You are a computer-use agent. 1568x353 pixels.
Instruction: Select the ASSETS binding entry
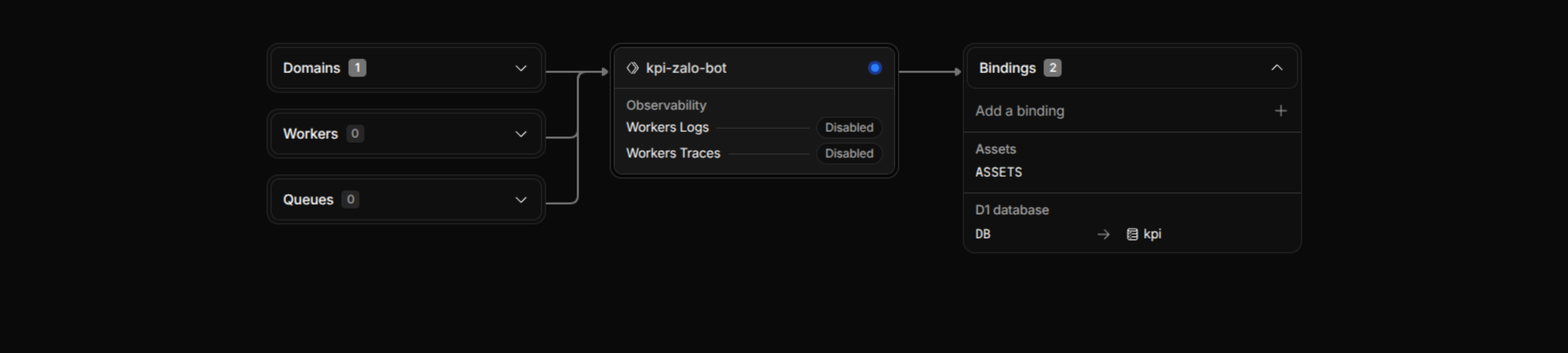998,172
